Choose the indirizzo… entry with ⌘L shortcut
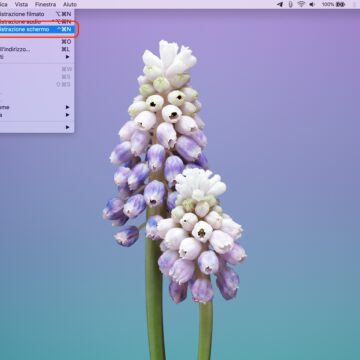The height and width of the screenshot is (360, 360). [36, 49]
